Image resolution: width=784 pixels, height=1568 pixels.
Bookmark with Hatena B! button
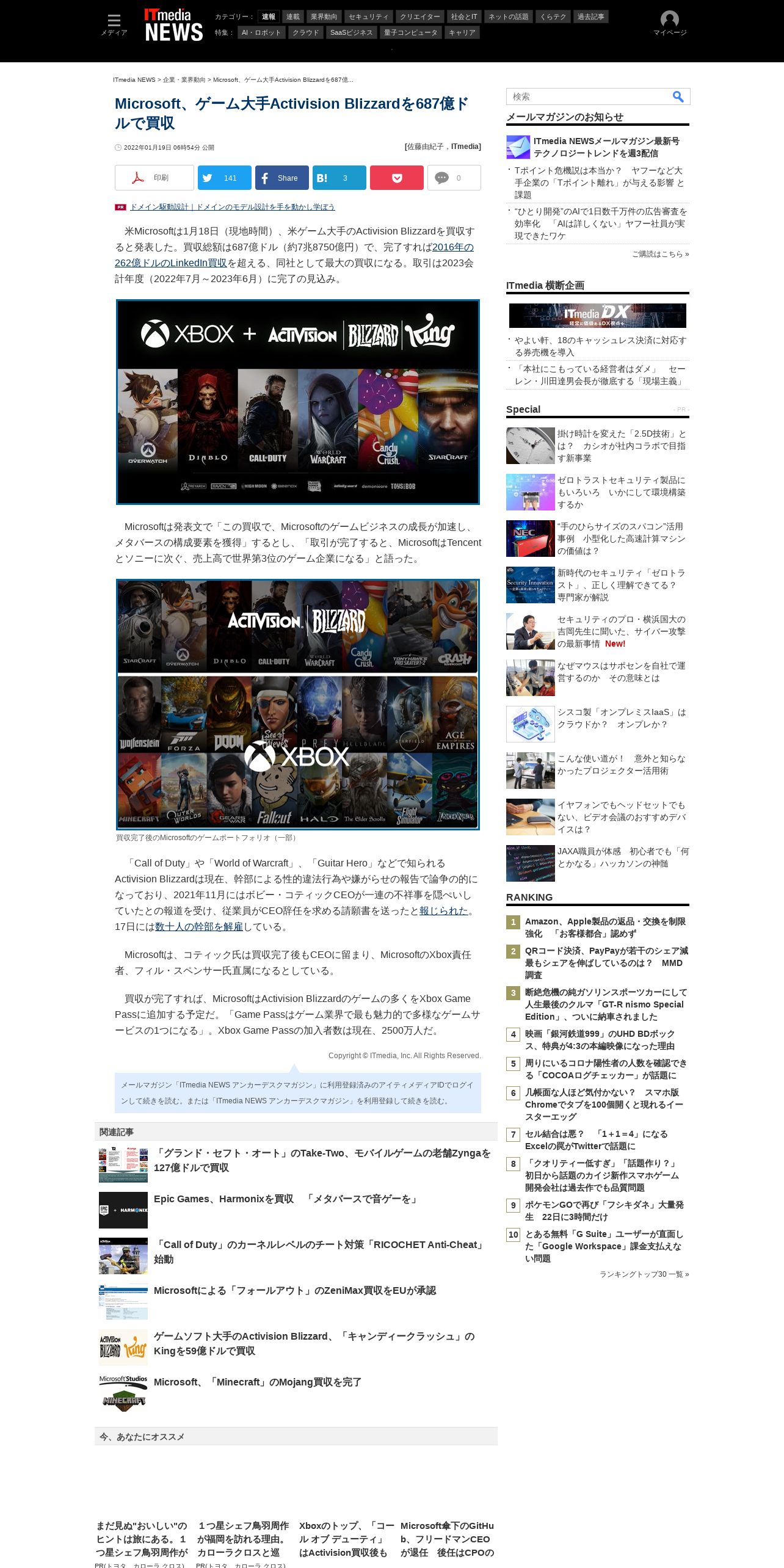(339, 178)
